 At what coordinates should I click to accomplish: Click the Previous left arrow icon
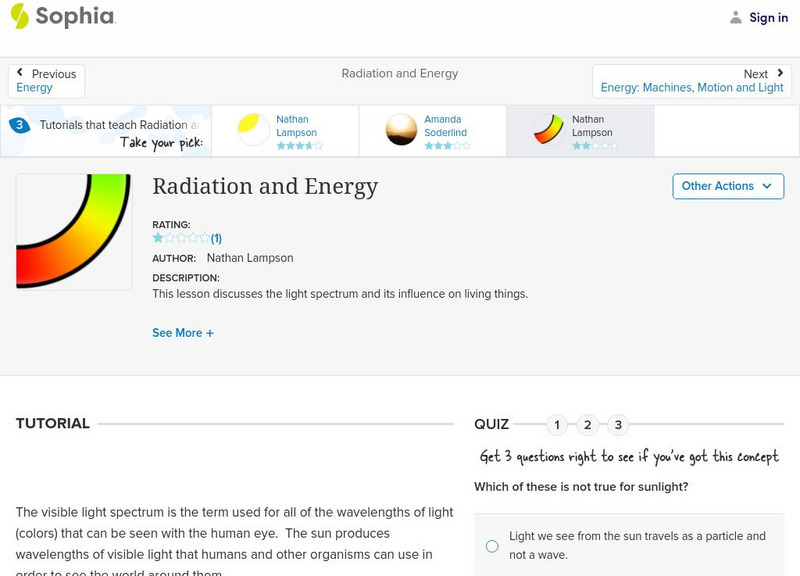(x=21, y=73)
